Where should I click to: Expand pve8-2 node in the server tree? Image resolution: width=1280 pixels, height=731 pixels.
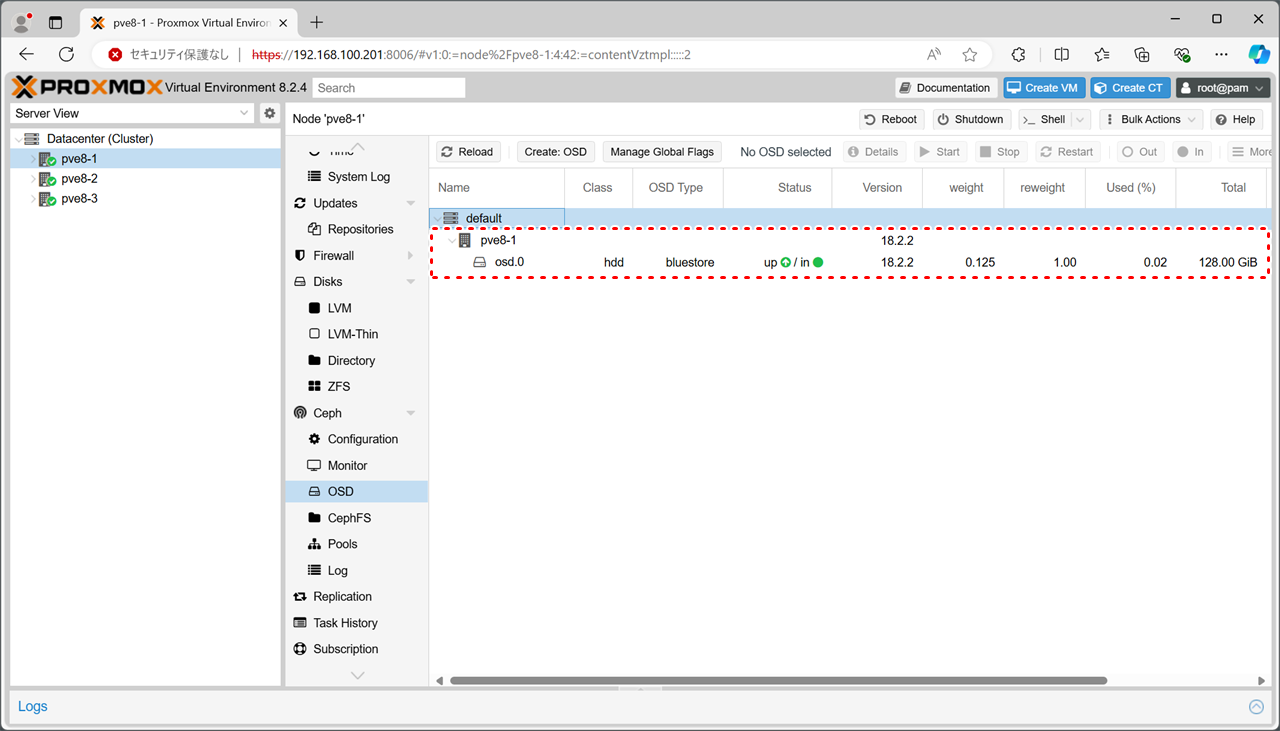click(x=32, y=179)
